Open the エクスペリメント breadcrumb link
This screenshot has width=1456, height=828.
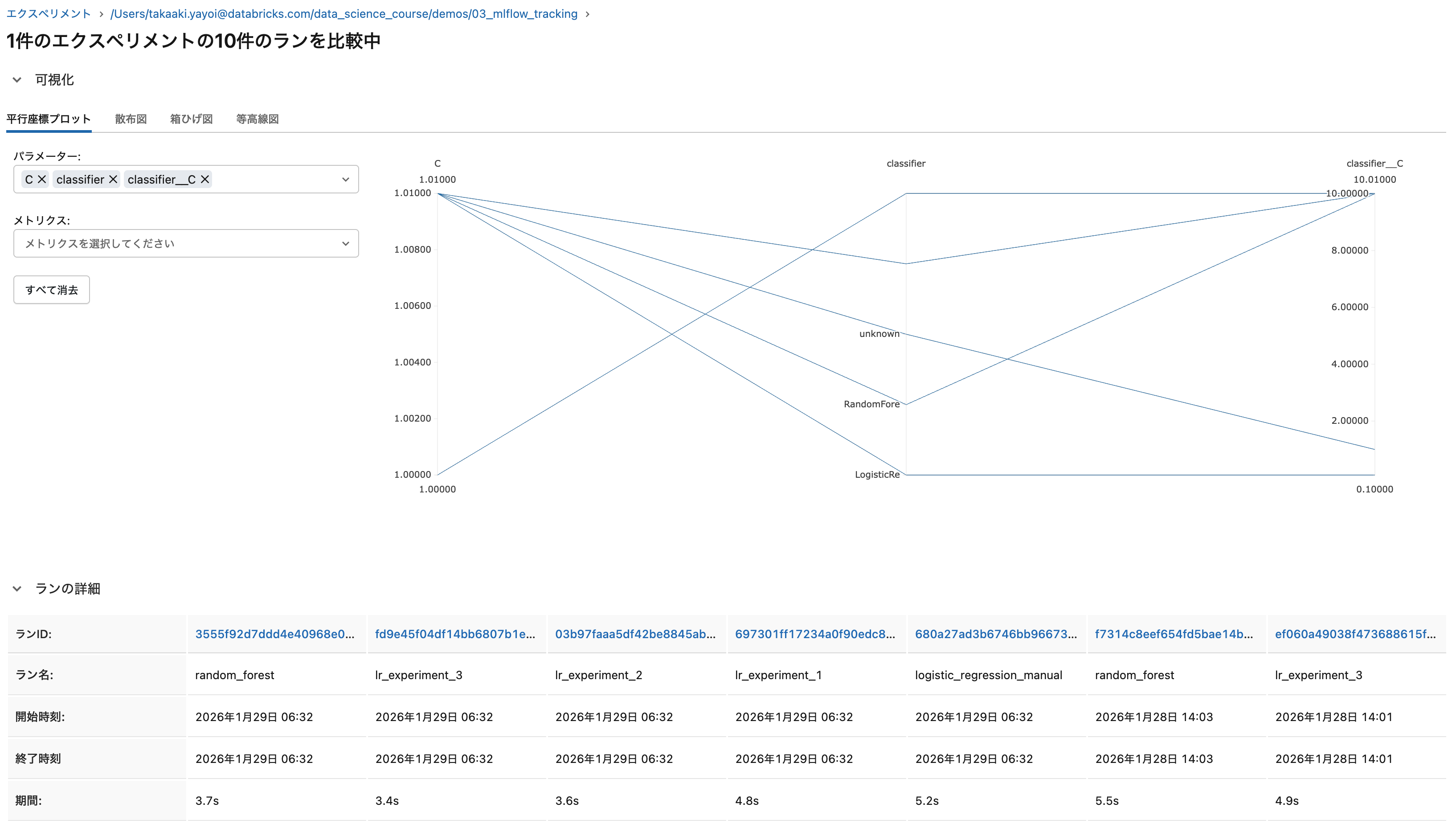pyautogui.click(x=48, y=14)
